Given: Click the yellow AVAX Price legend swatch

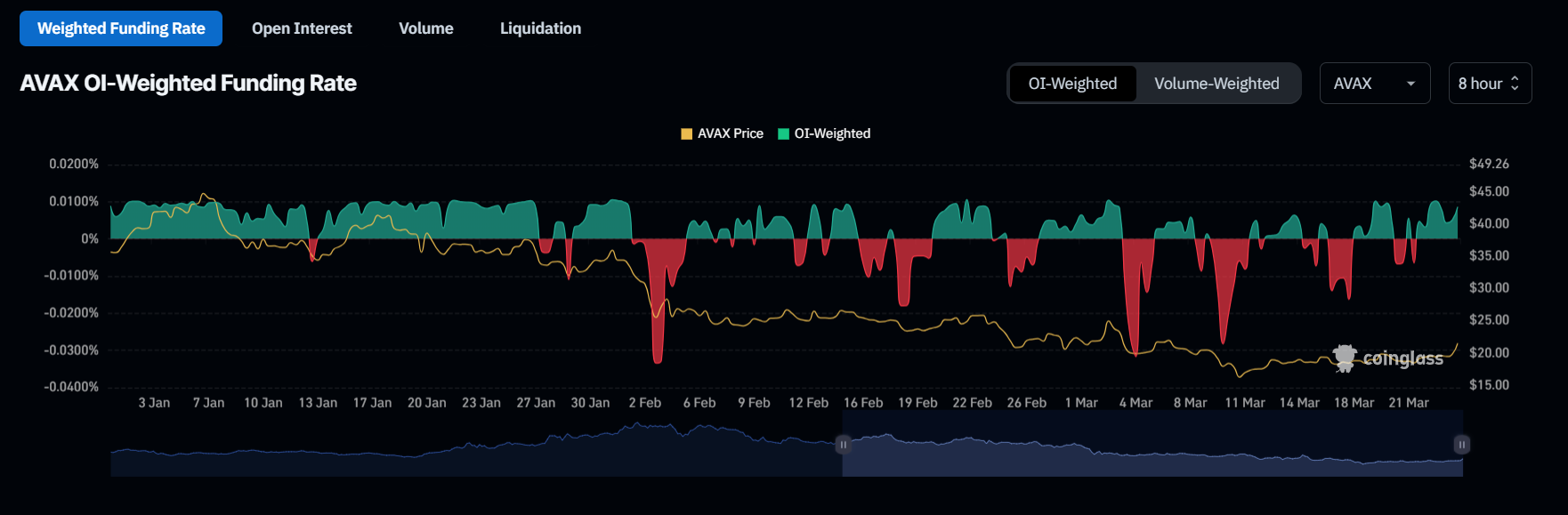Looking at the screenshot, I should [686, 133].
